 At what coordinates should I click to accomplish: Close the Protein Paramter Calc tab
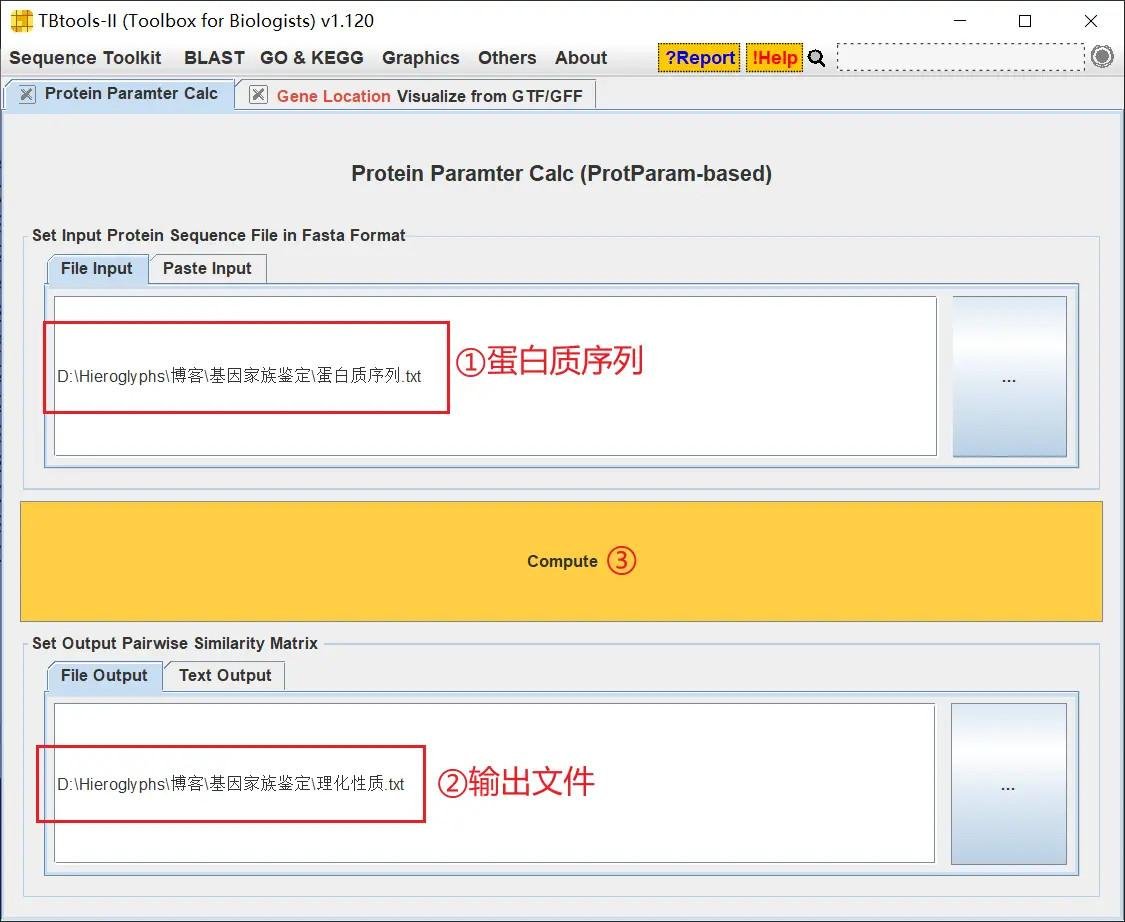[x=27, y=94]
